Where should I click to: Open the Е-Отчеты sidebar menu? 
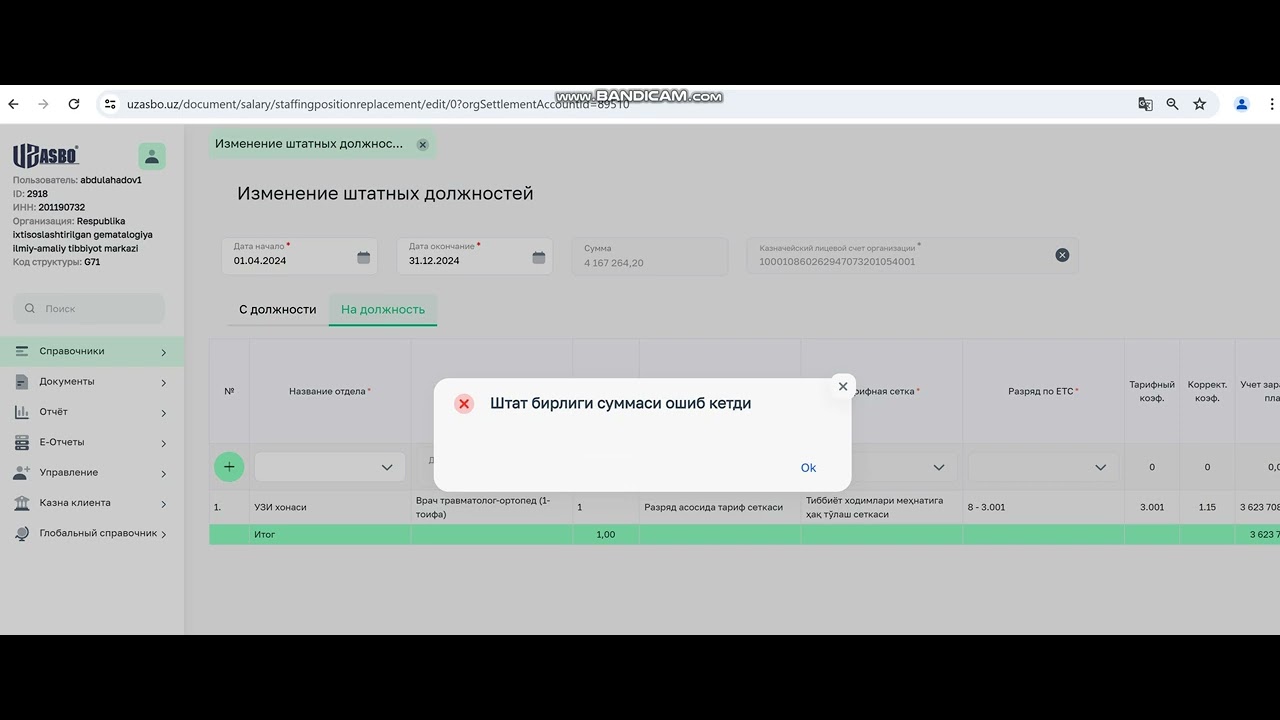pos(92,442)
